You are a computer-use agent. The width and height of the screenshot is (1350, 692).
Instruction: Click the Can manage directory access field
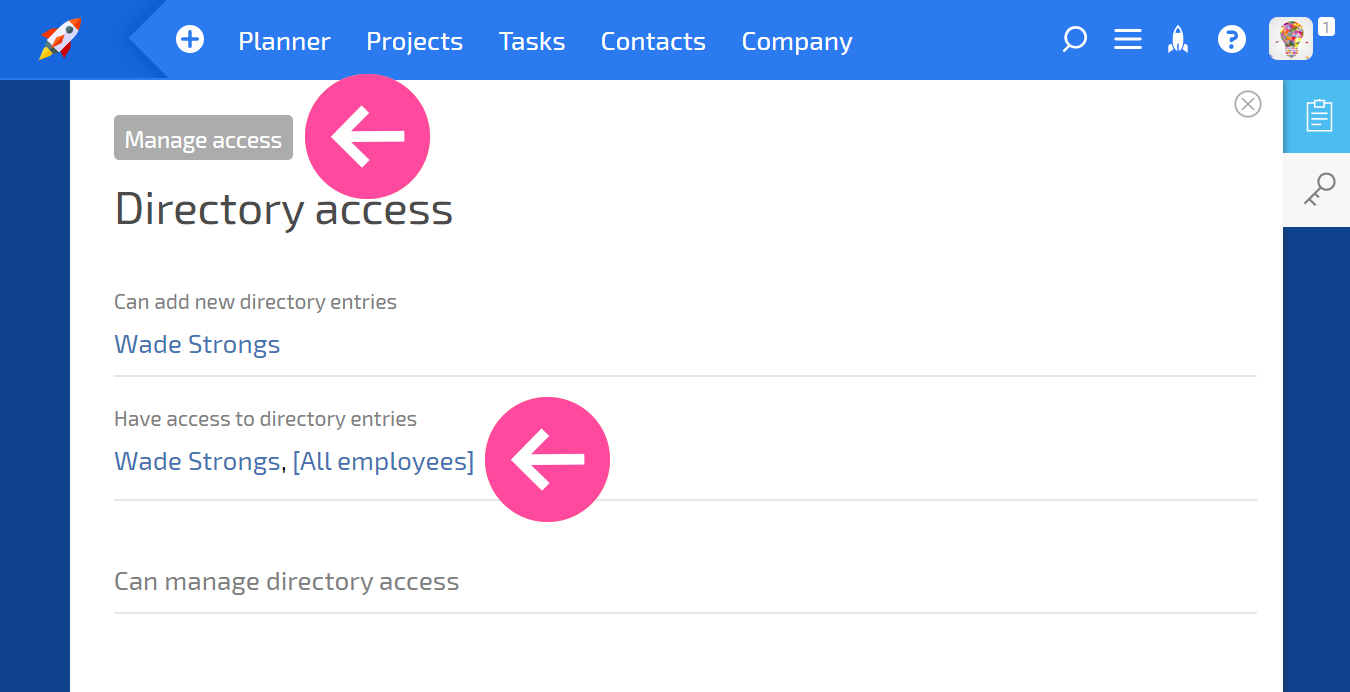(685, 582)
